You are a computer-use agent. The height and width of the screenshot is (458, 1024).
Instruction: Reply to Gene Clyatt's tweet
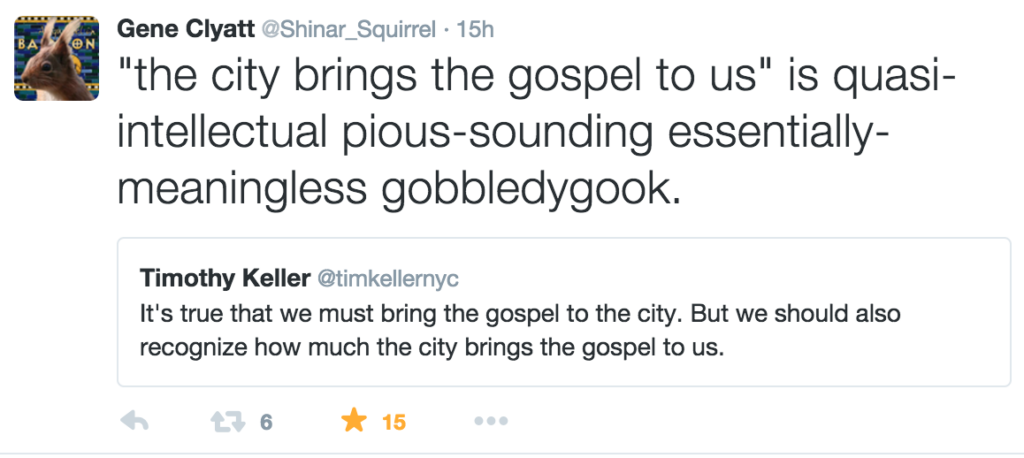[x=135, y=421]
